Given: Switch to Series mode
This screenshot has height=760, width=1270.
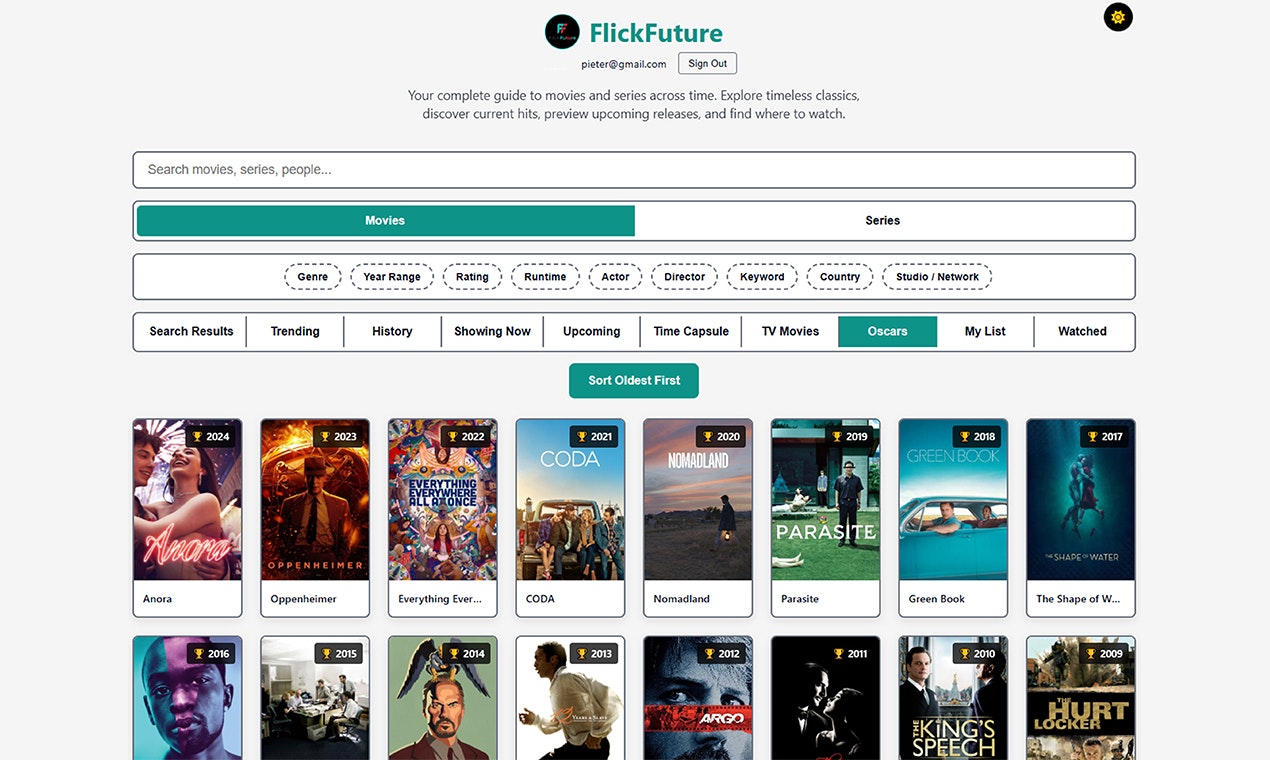Looking at the screenshot, I should [883, 220].
